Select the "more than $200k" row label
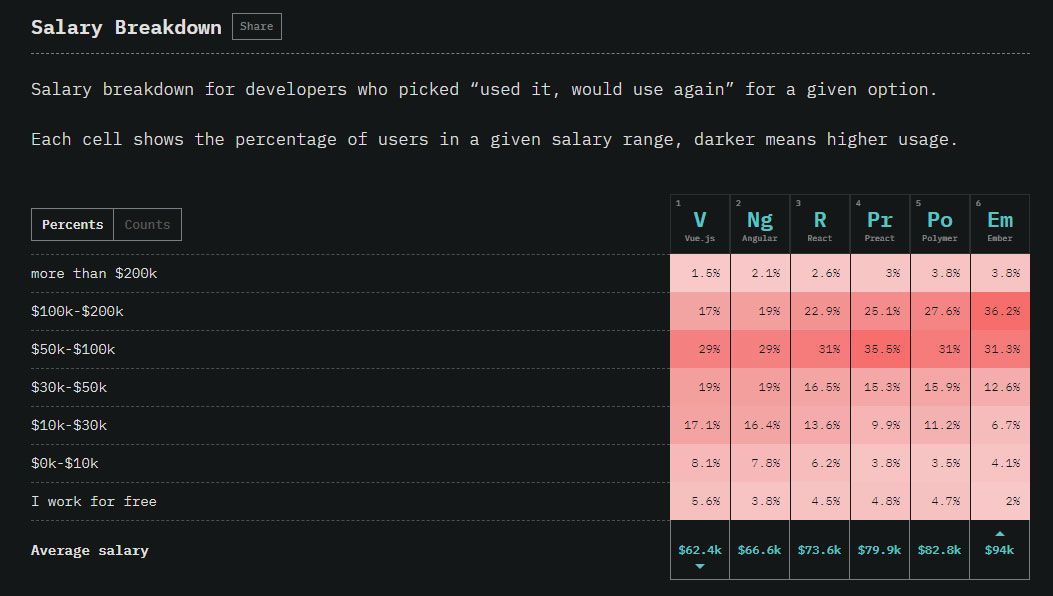The height and width of the screenshot is (596, 1053). [x=96, y=273]
